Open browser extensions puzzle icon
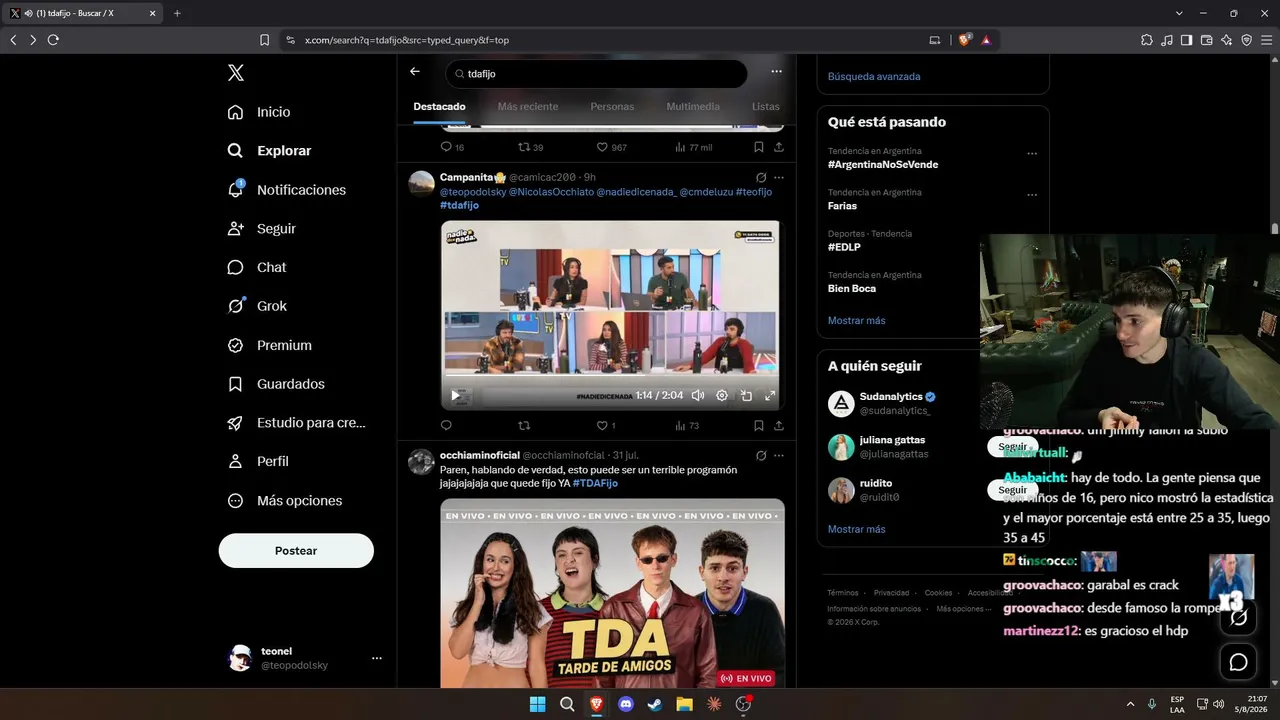 [x=1147, y=40]
